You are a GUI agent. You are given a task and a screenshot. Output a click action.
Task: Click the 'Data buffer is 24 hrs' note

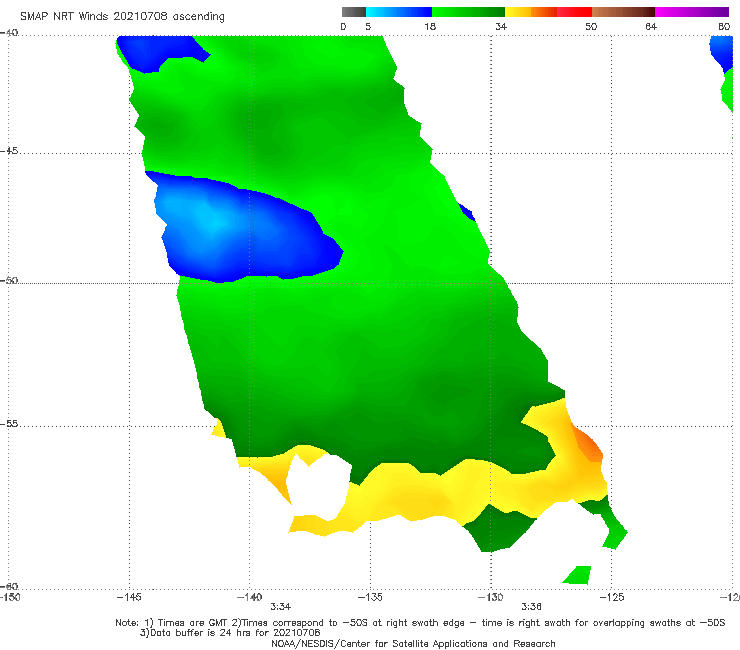[230, 633]
